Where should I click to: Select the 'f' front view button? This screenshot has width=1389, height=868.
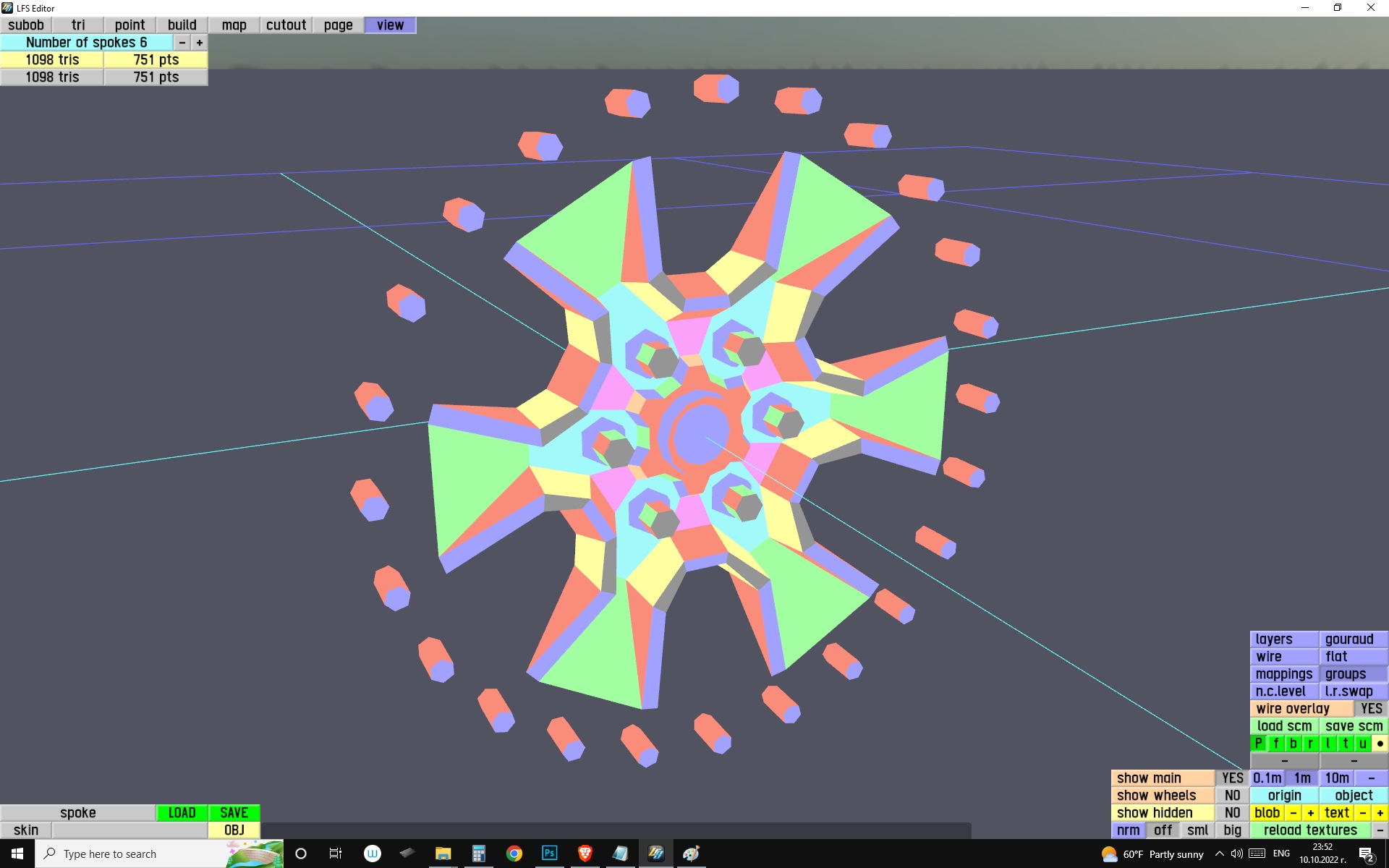1275,743
